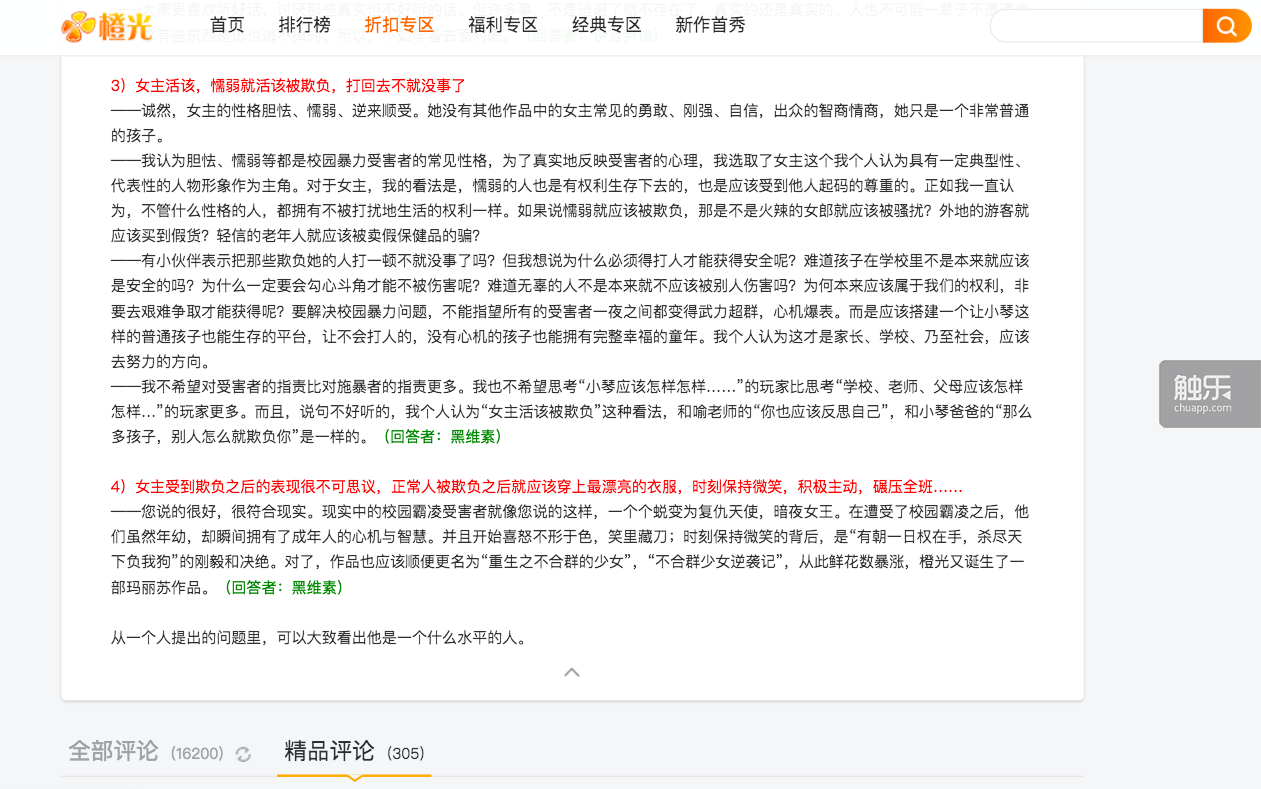Click the red heading starting with 4）女主受到欺负
The width and height of the screenshot is (1261, 789).
(536, 487)
